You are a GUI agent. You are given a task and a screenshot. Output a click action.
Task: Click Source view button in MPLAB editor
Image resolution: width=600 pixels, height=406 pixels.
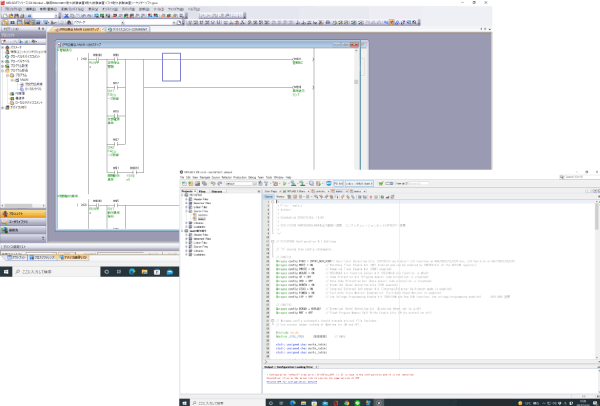pyautogui.click(x=269, y=197)
